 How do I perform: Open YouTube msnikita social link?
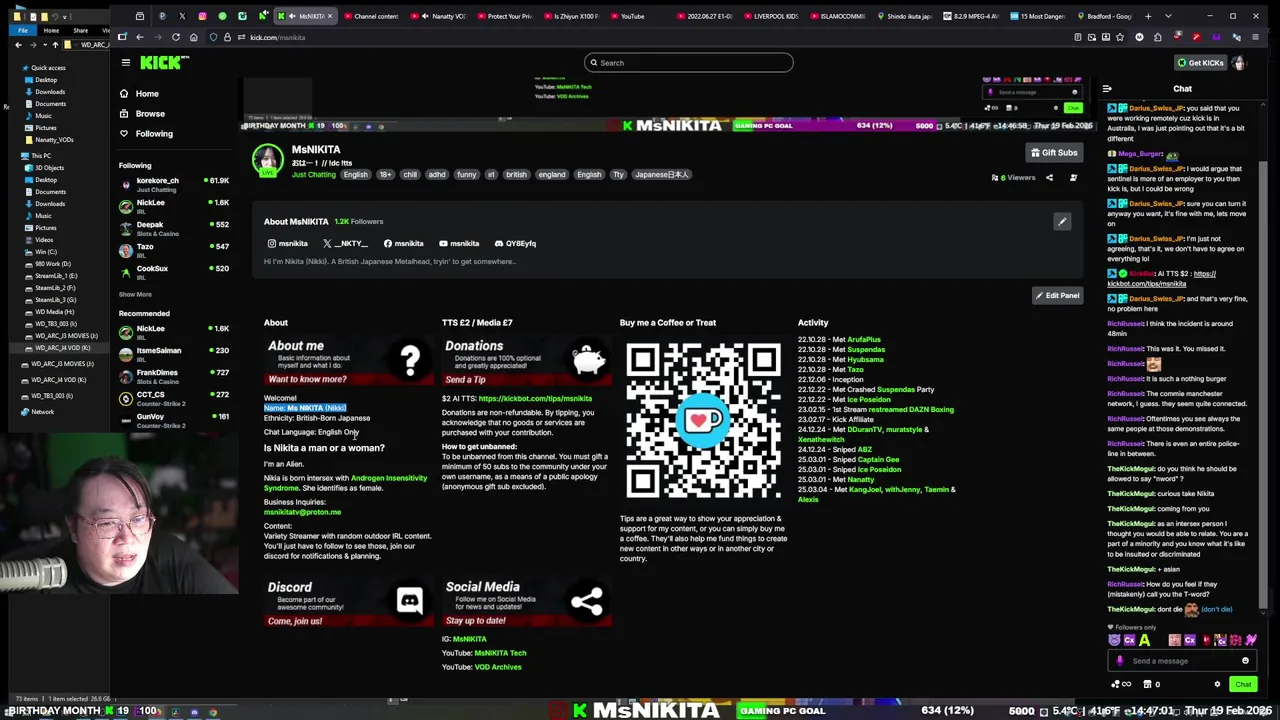[x=459, y=243]
